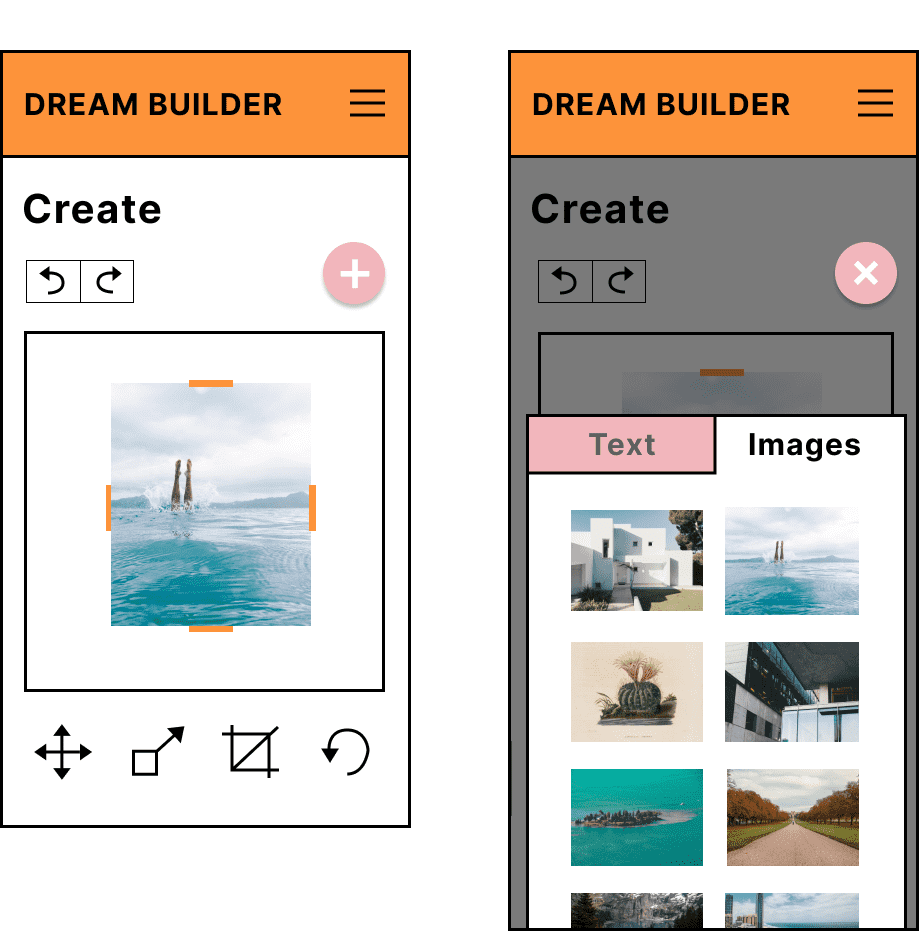919x932 pixels.
Task: Choose the cactus illustration thumbnail
Action: [636, 692]
